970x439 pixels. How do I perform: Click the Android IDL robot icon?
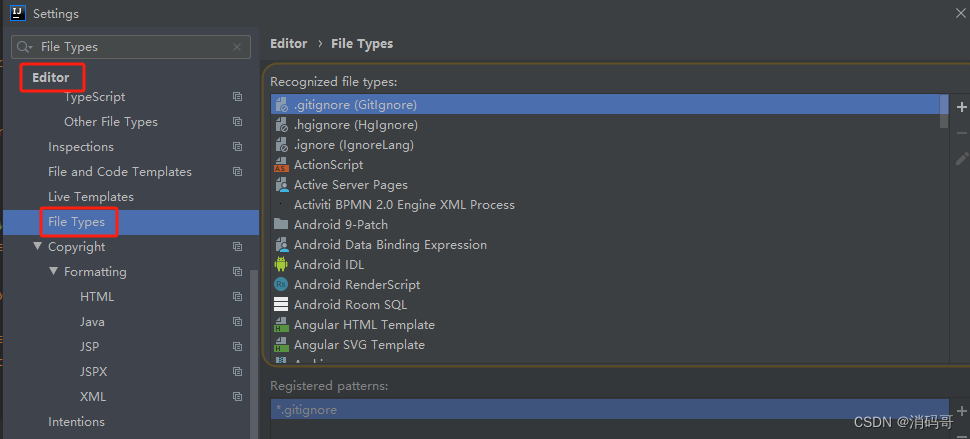click(x=281, y=265)
